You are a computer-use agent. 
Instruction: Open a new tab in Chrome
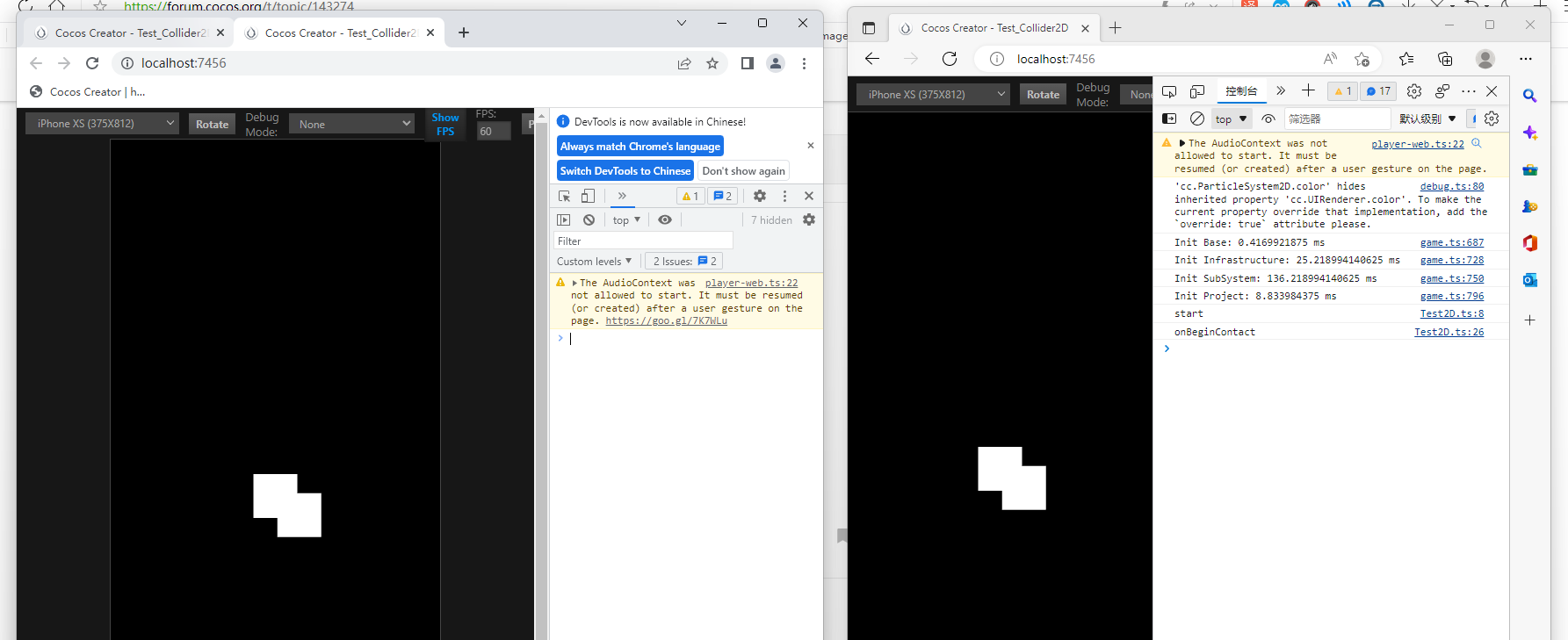(464, 33)
